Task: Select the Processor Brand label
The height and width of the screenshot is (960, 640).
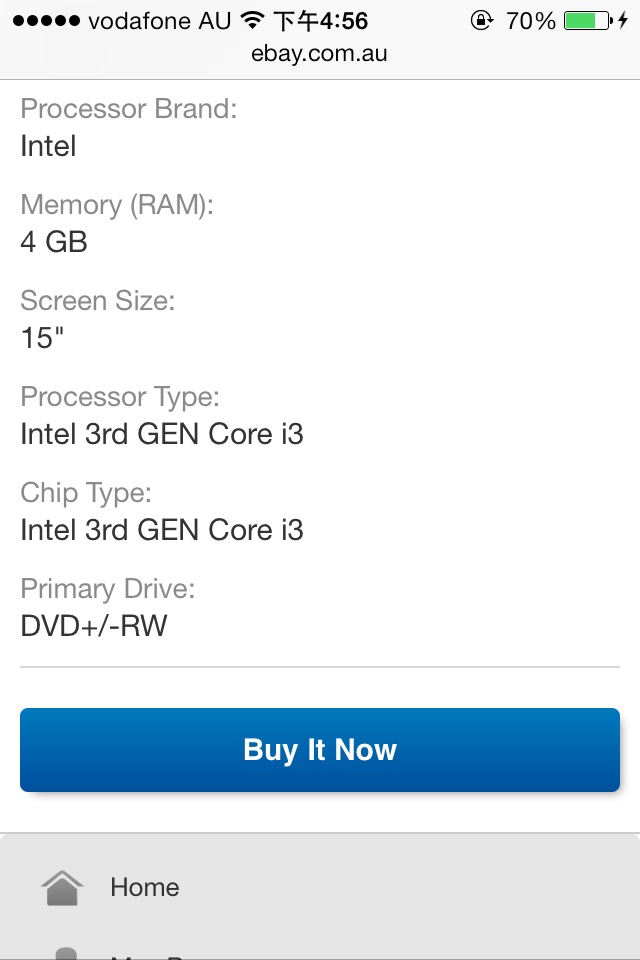Action: 129,108
